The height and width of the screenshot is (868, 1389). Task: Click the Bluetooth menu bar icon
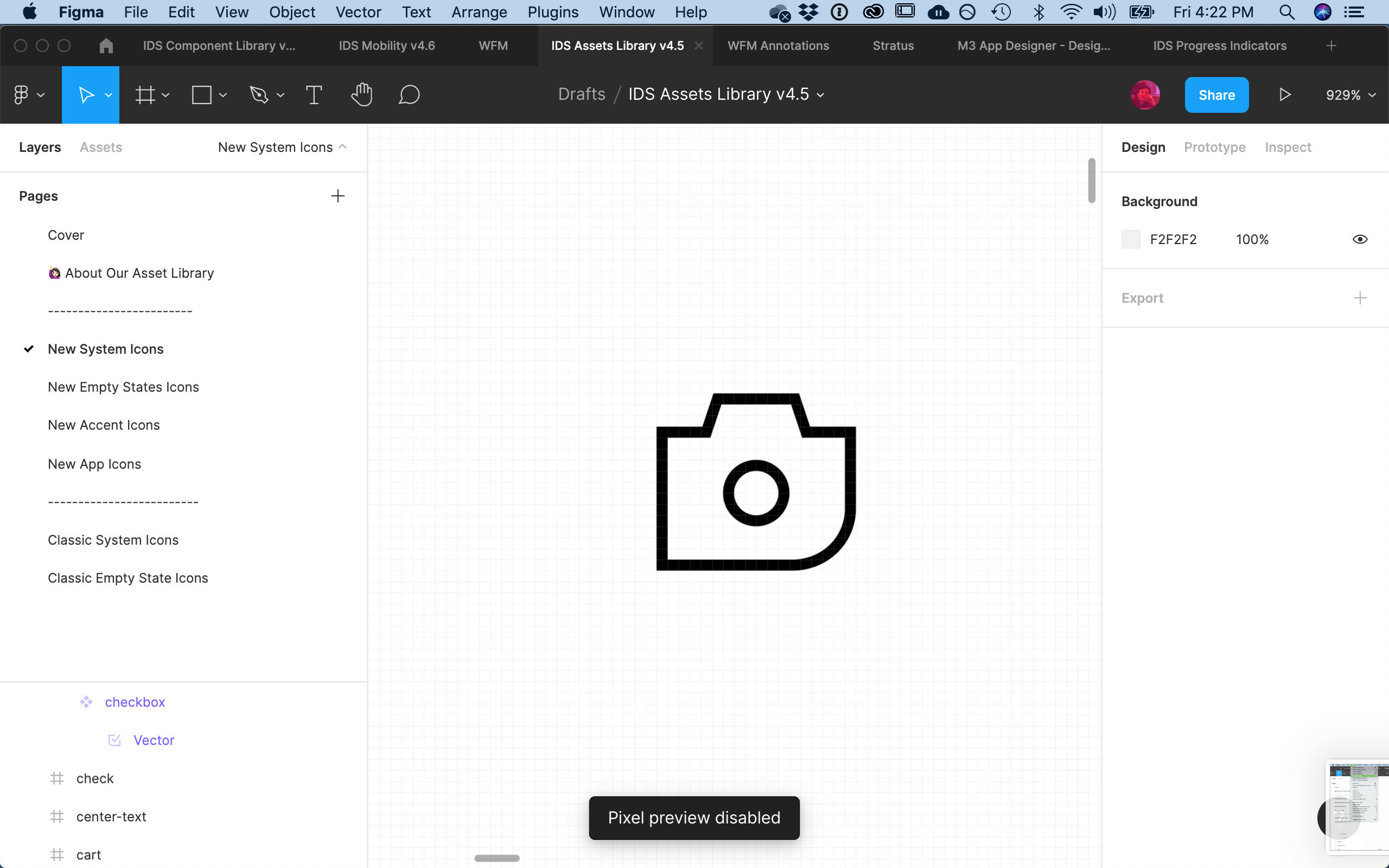1038,12
